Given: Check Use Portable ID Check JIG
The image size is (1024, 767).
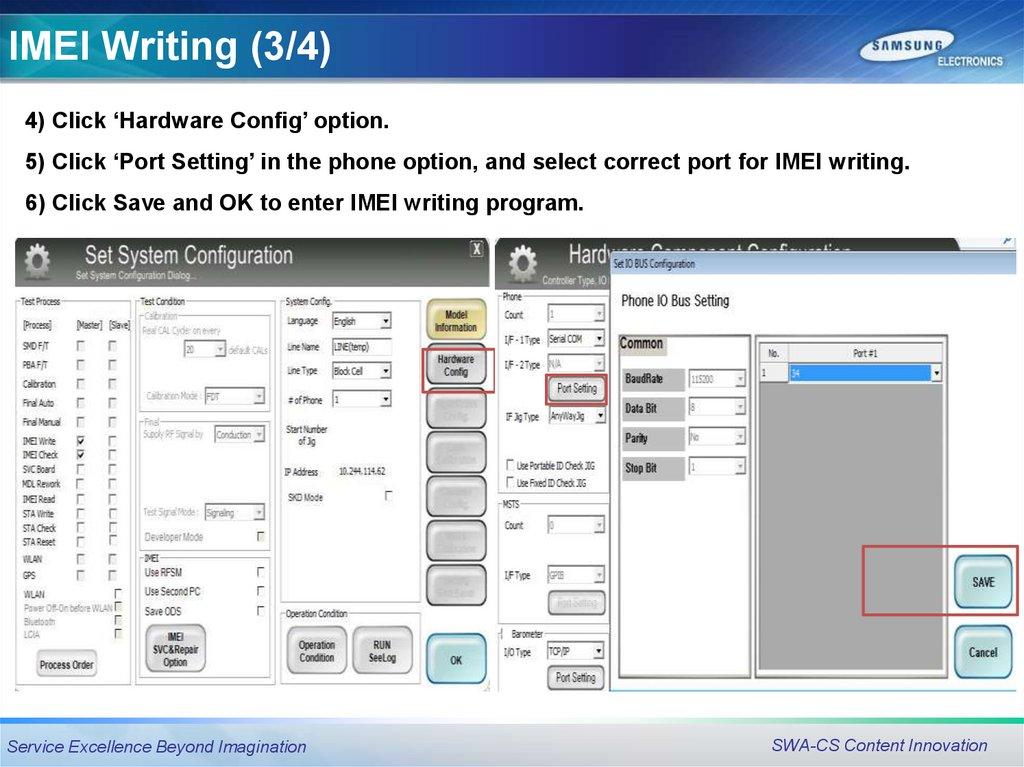Looking at the screenshot, I should pyautogui.click(x=510, y=465).
